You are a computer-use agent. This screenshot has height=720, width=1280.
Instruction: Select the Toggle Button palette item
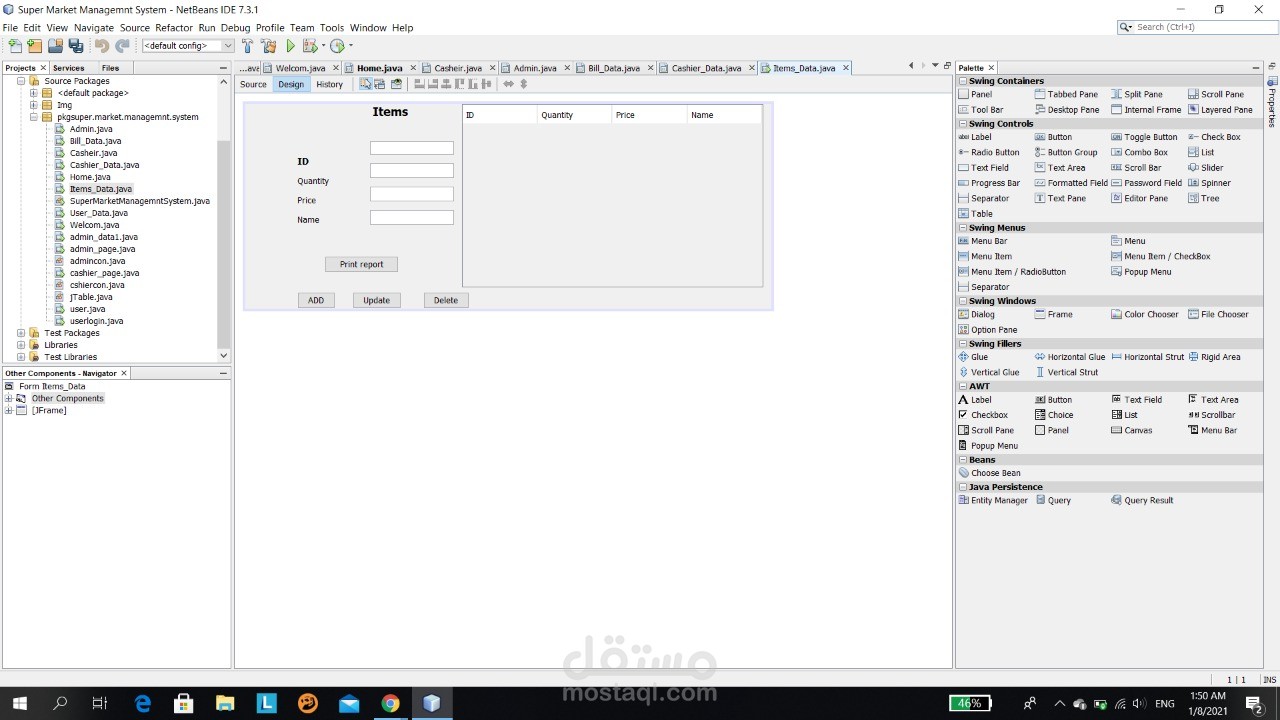pos(1145,137)
